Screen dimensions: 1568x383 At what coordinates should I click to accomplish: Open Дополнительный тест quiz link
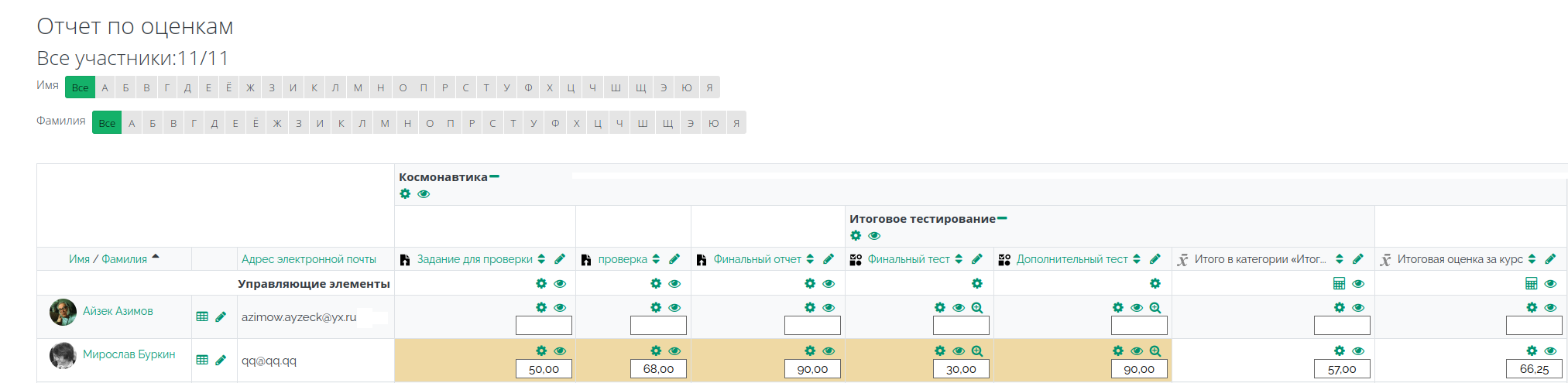1072,259
